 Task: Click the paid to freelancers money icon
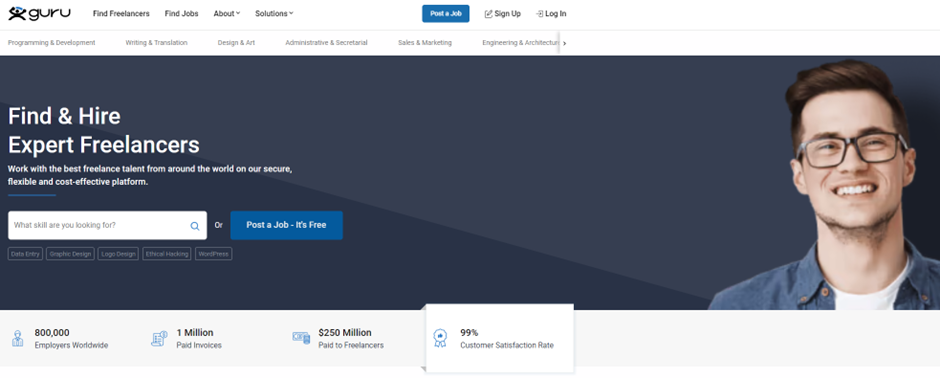301,338
